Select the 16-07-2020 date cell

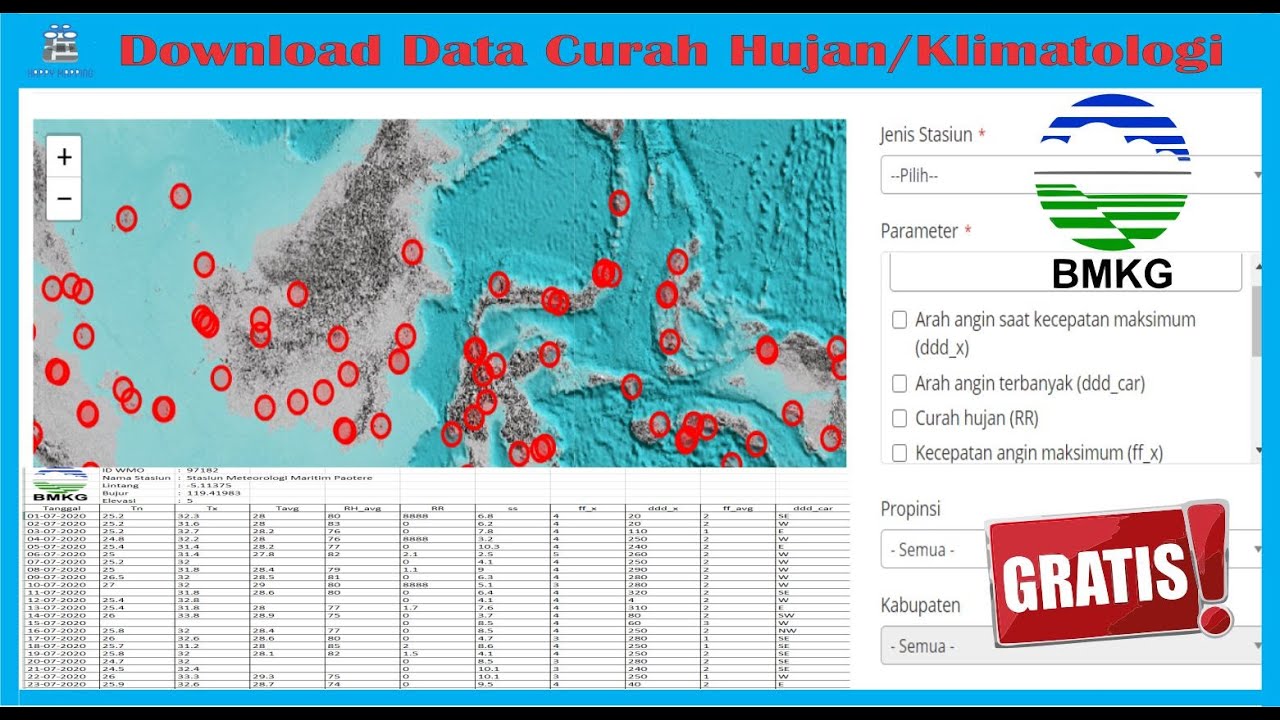tap(64, 631)
